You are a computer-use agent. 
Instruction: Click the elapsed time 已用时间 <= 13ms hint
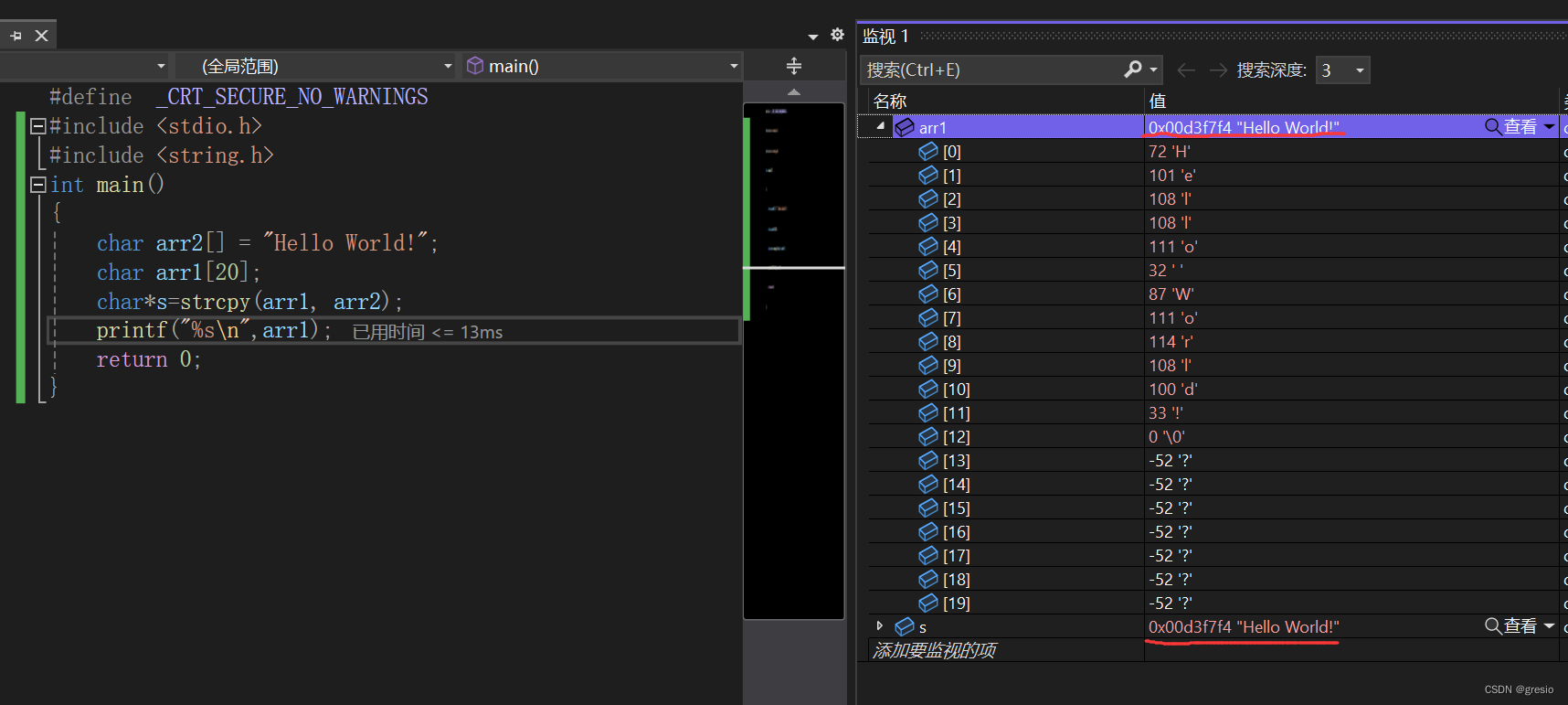(x=428, y=332)
